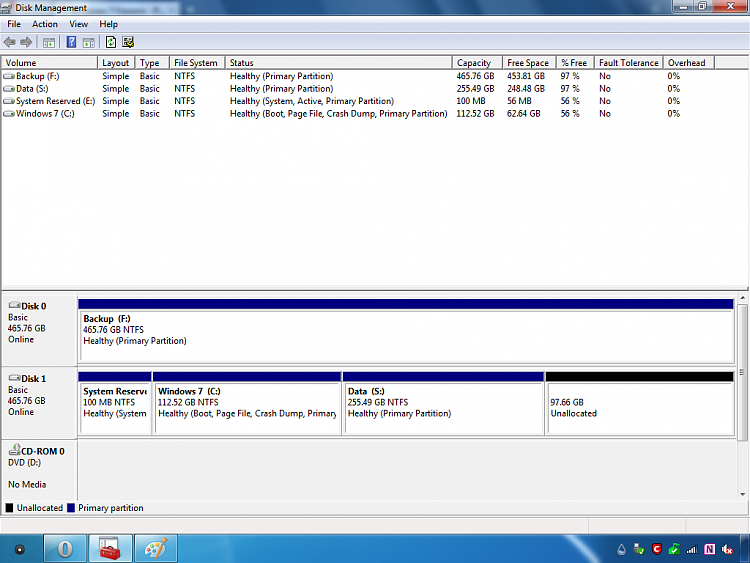The width and height of the screenshot is (750, 563).
Task: Select the System Reserved (E:) drive icon
Action: tap(9, 101)
